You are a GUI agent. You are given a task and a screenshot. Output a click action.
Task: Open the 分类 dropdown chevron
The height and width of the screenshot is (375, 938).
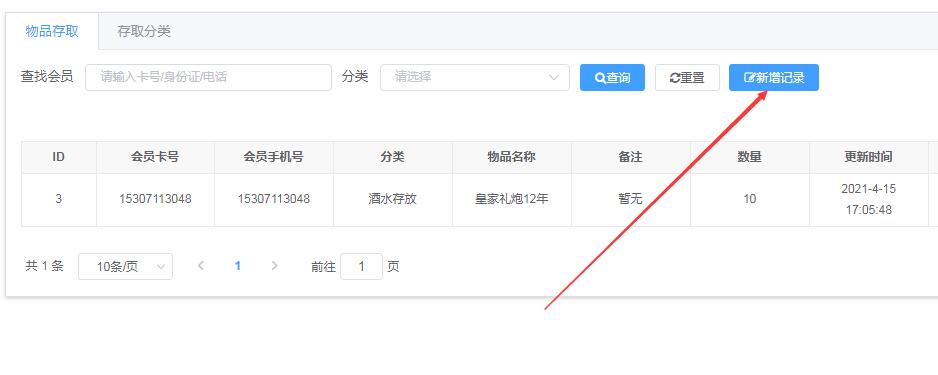click(x=554, y=77)
